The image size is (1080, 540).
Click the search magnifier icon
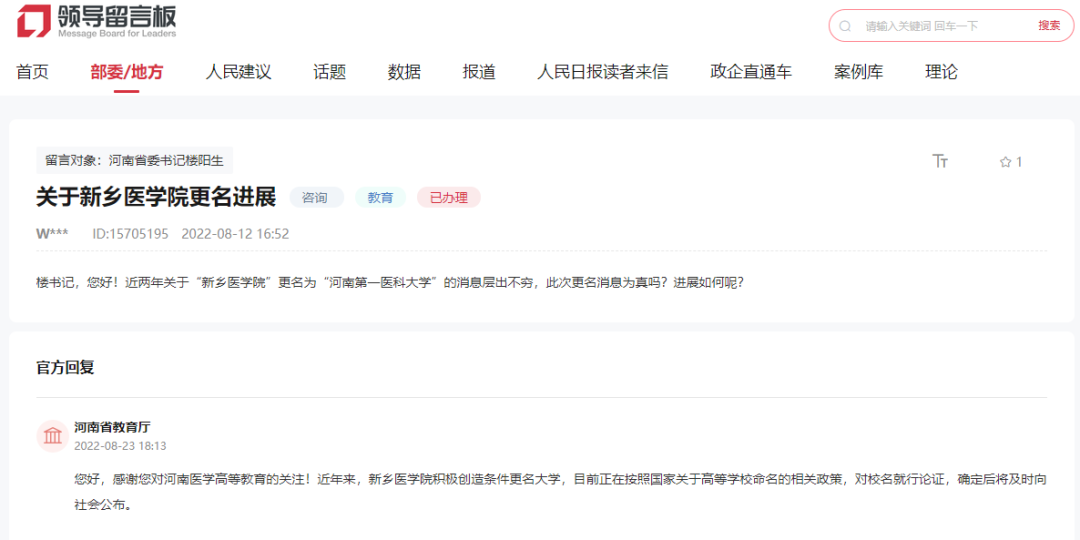[x=845, y=26]
